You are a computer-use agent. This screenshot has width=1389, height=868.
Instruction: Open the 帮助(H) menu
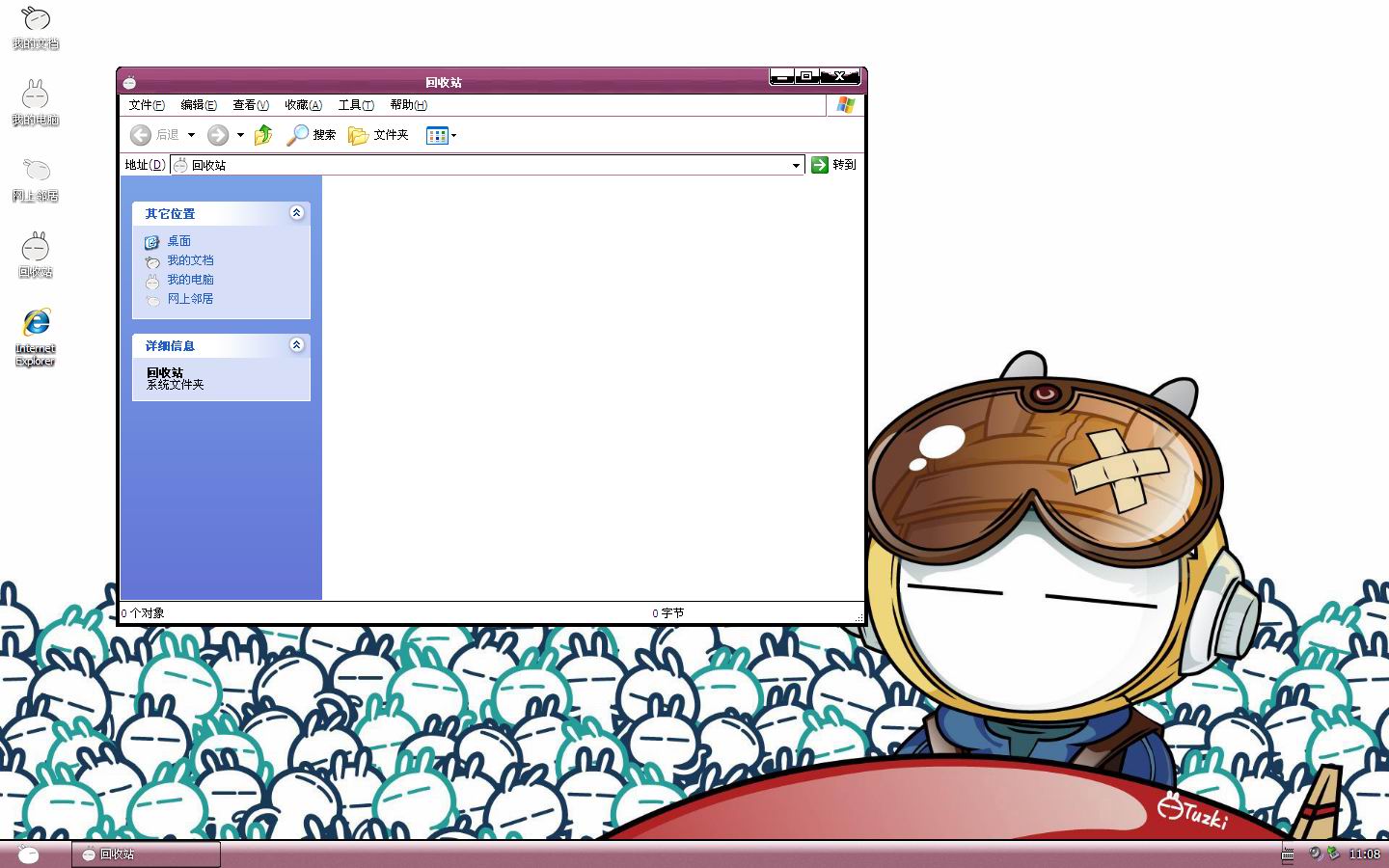408,105
